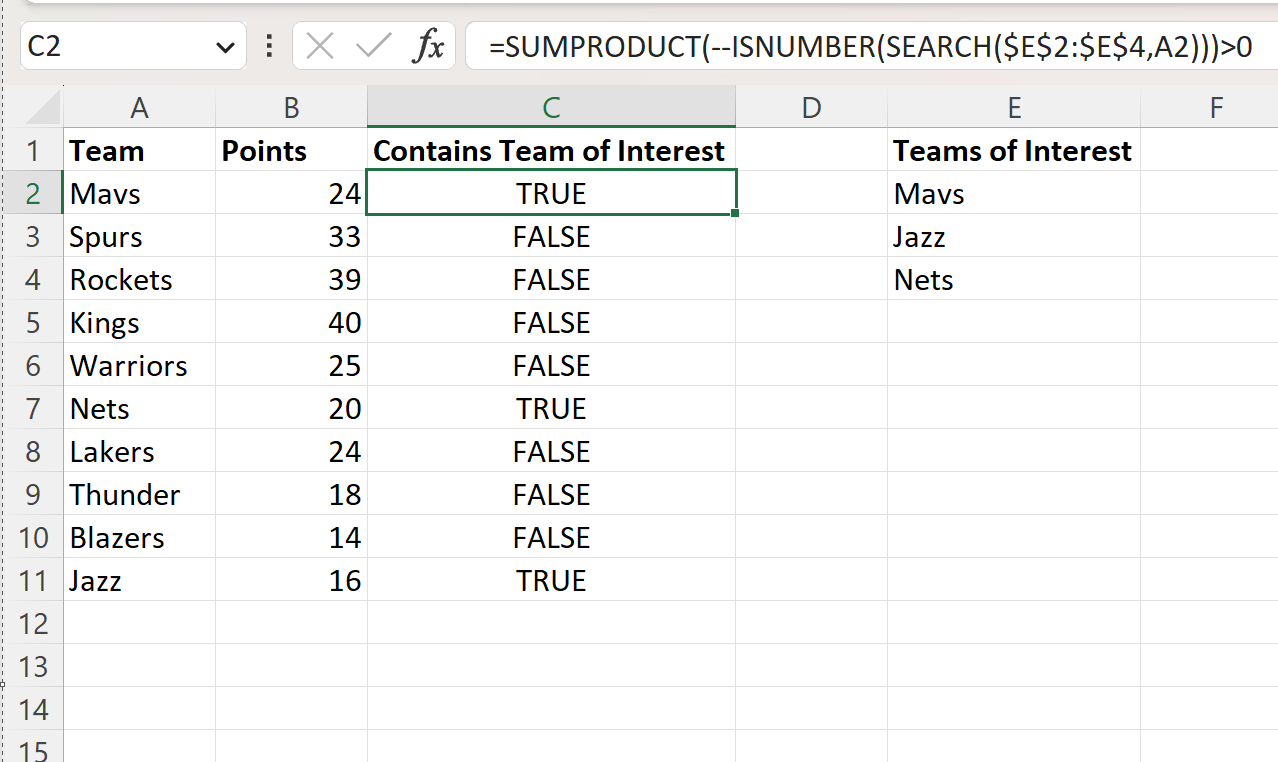Cancel formula editing with the X icon

click(x=320, y=45)
